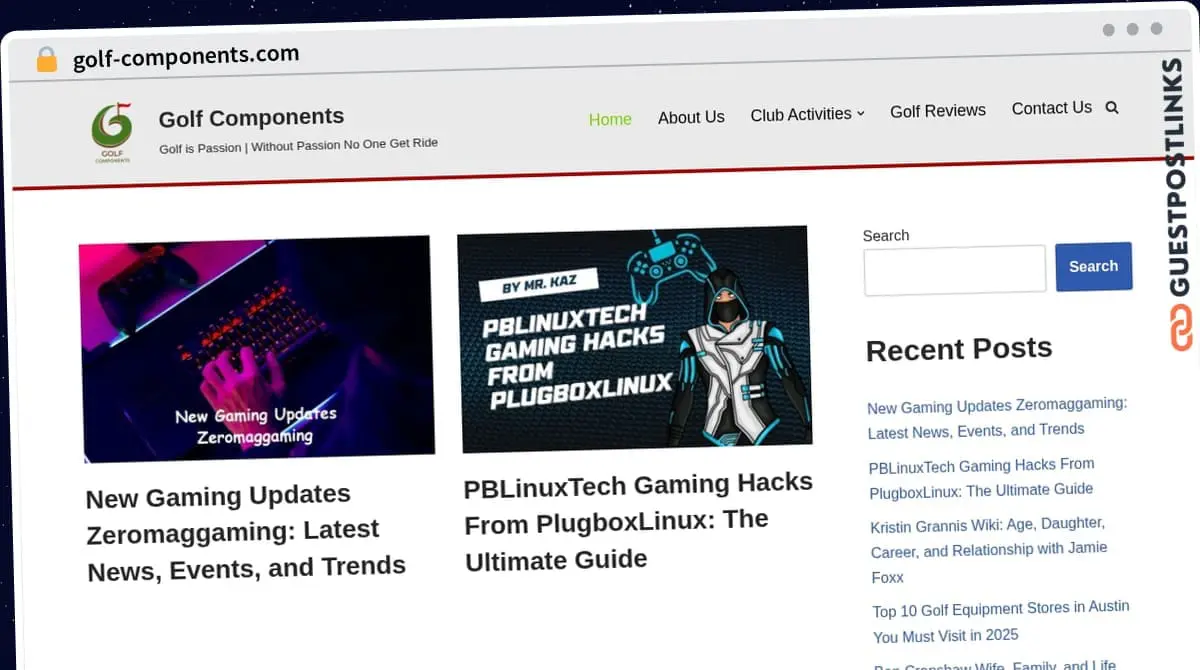Click the padlock icon in address bar
1200x670 pixels.
pos(46,60)
